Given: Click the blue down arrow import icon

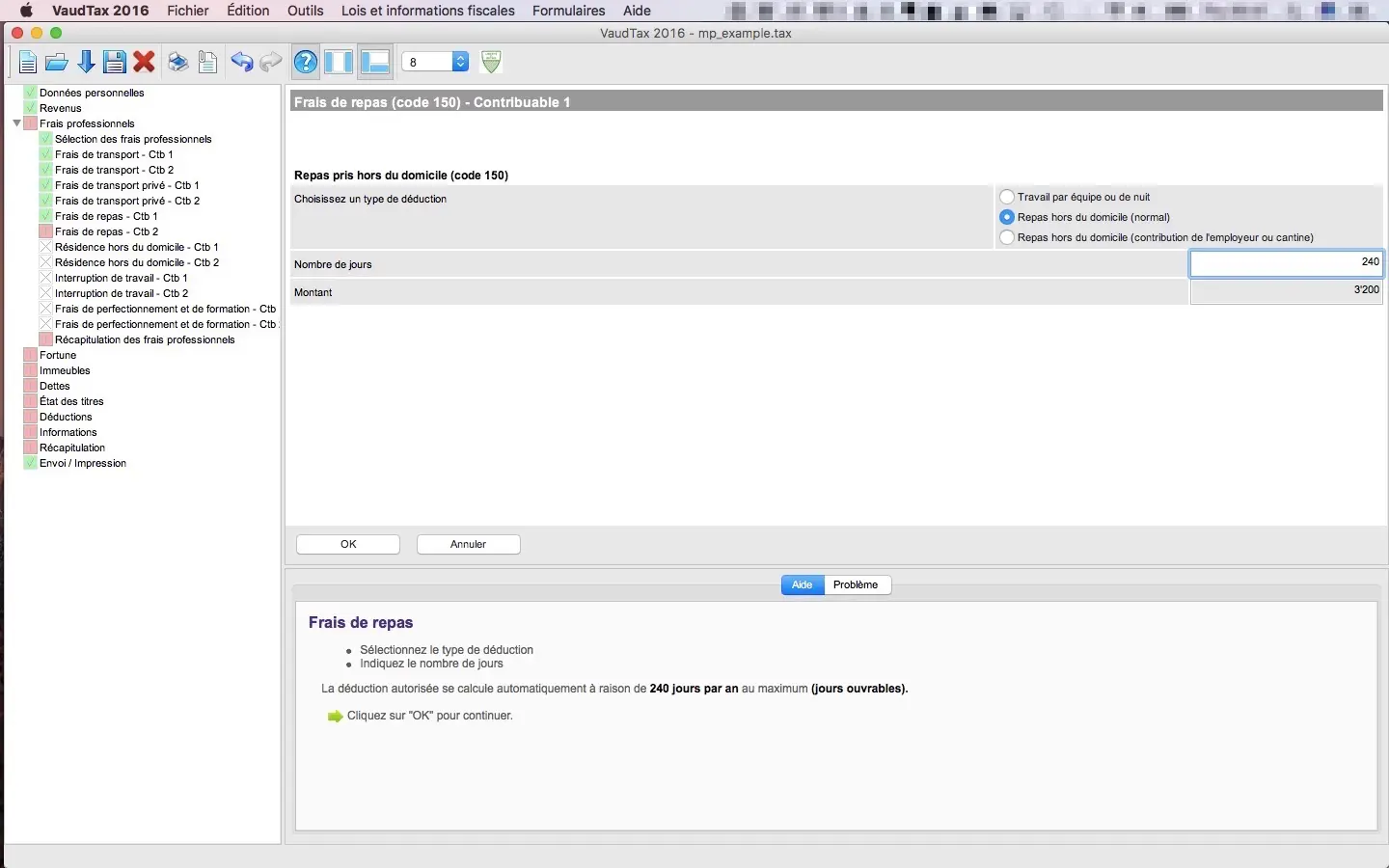Looking at the screenshot, I should tap(86, 63).
